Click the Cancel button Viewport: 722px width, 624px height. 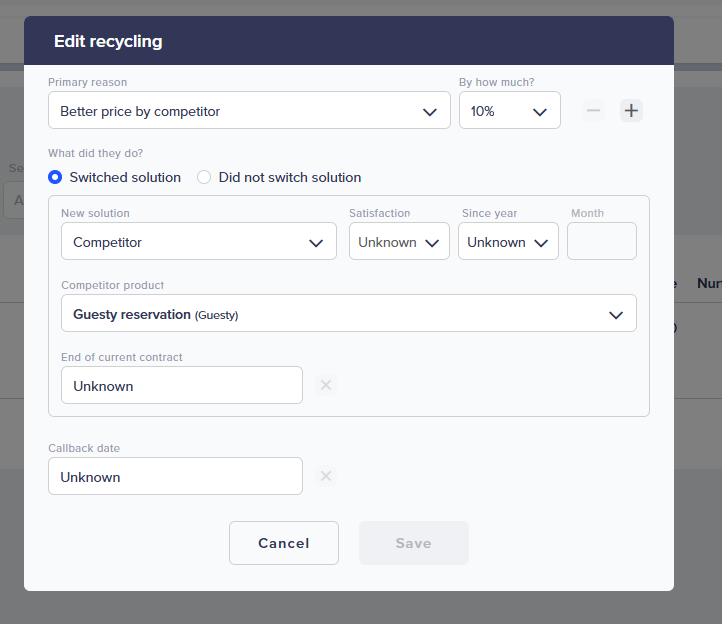click(284, 543)
